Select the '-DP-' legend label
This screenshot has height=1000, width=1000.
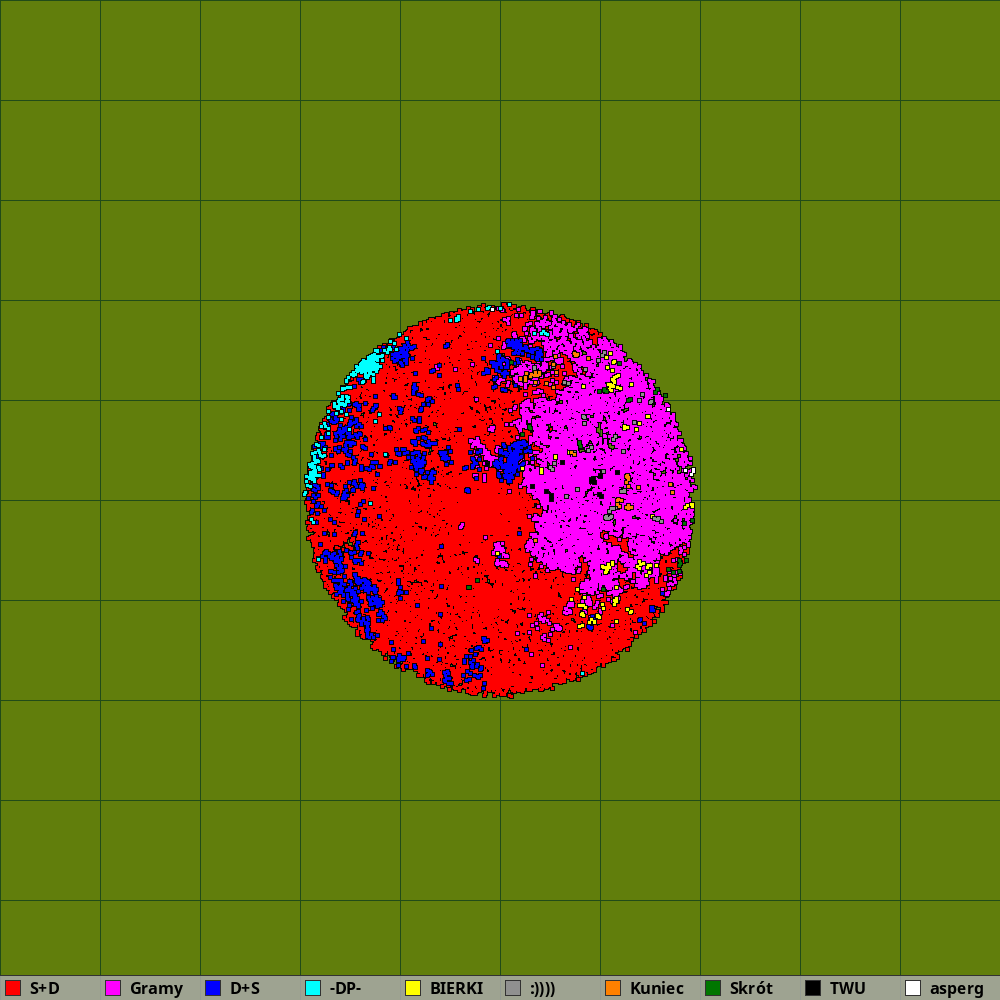click(345, 988)
